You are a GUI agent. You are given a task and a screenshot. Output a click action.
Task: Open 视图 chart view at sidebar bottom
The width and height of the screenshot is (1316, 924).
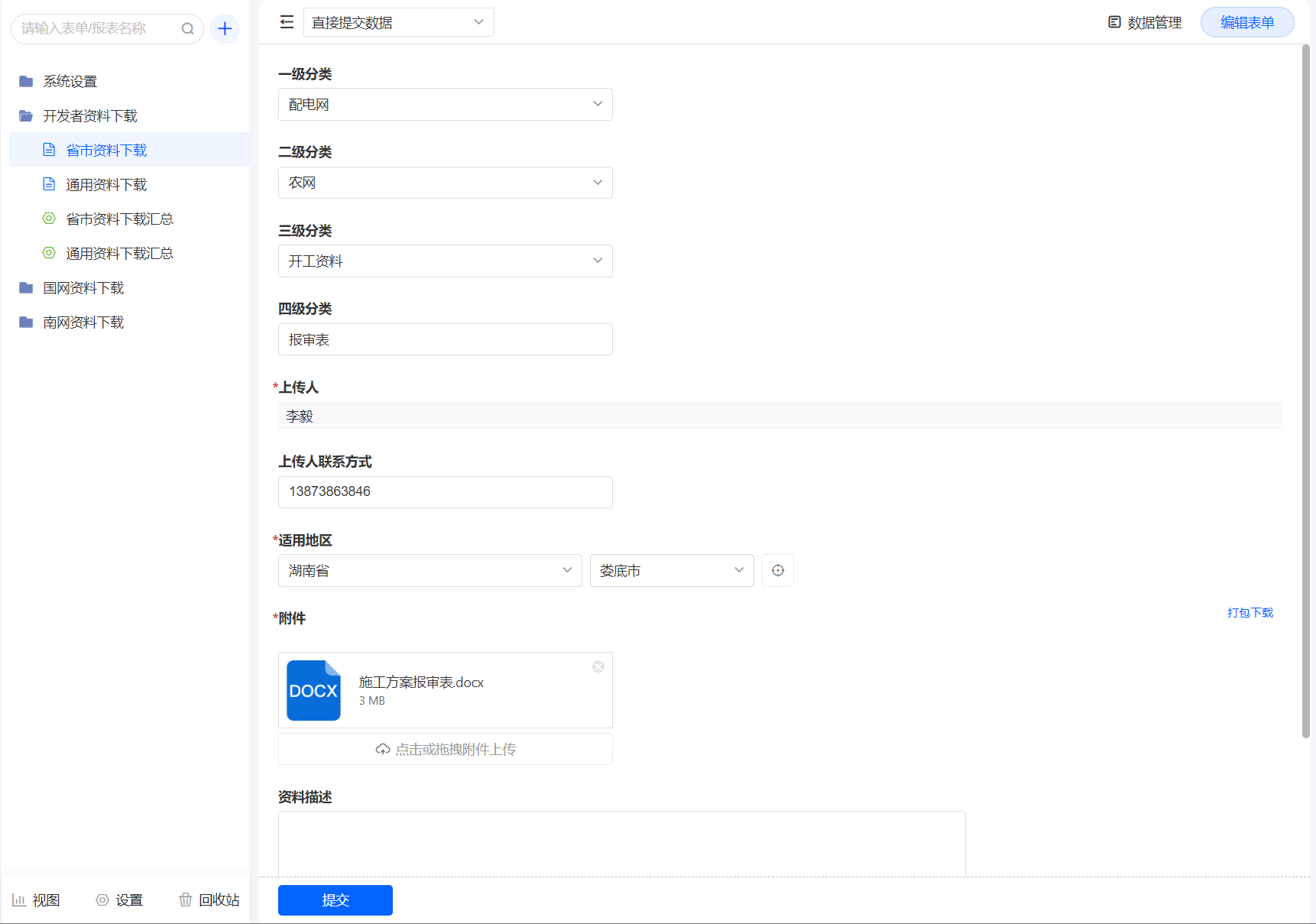(36, 900)
